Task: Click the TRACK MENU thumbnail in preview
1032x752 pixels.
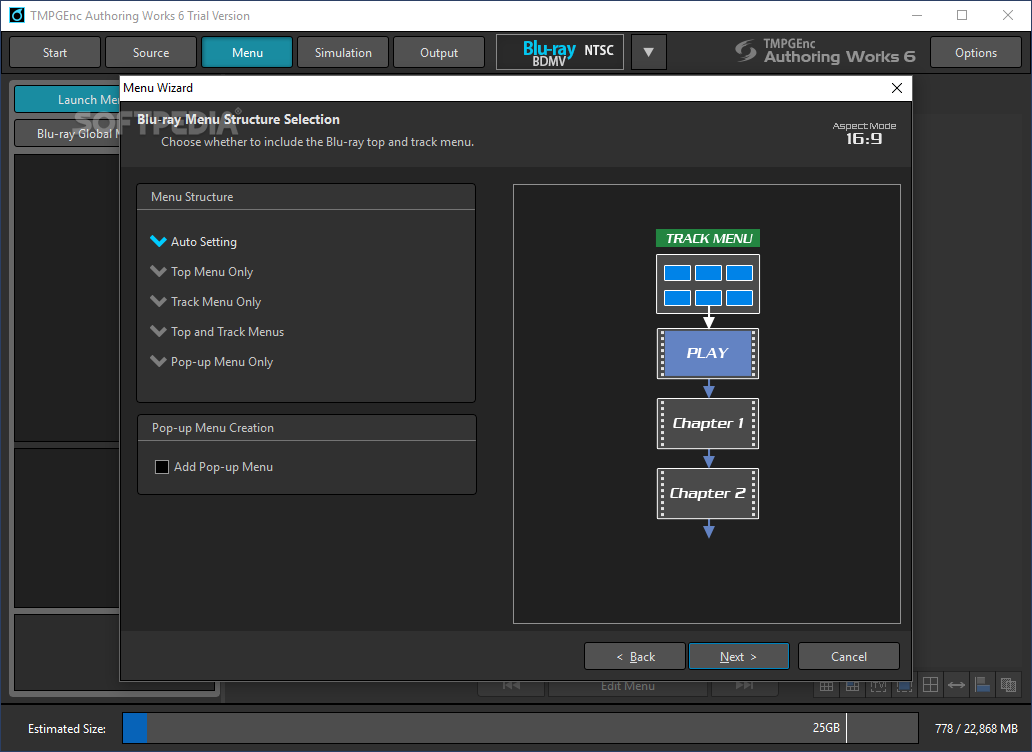Action: [708, 284]
